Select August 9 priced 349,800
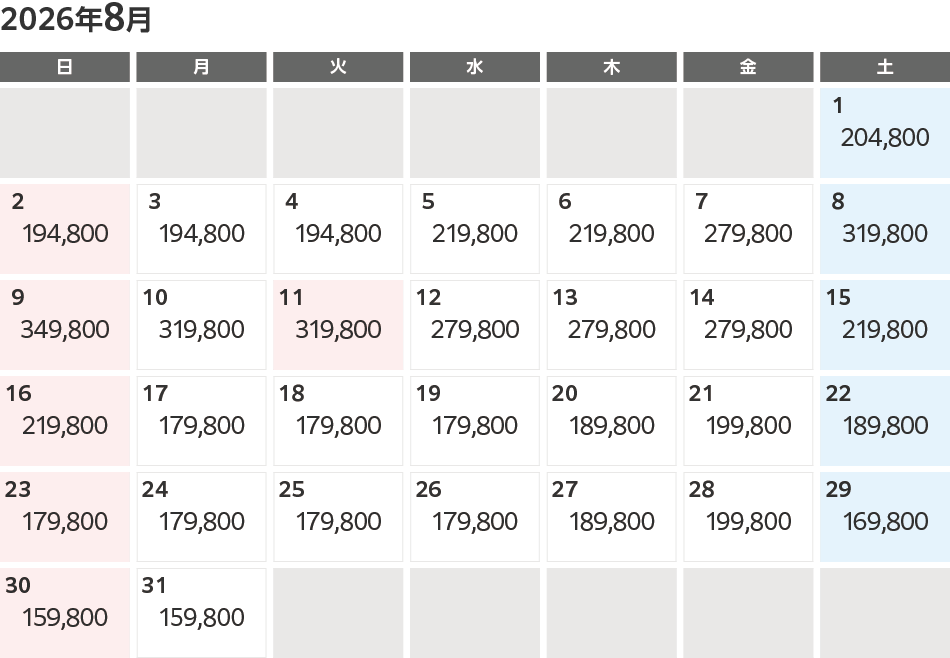Viewport: 950px width, 658px height. 65,325
